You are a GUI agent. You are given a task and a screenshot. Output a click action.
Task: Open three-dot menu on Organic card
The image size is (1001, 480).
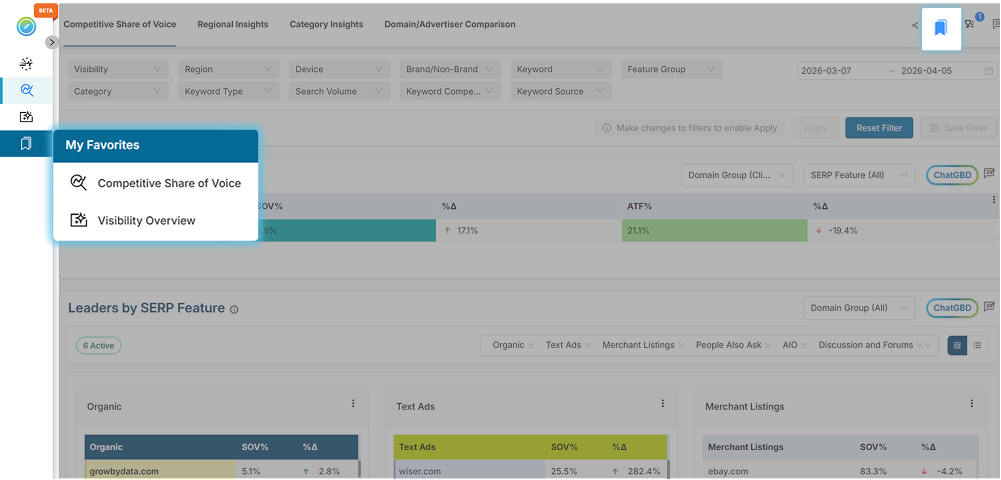point(353,404)
